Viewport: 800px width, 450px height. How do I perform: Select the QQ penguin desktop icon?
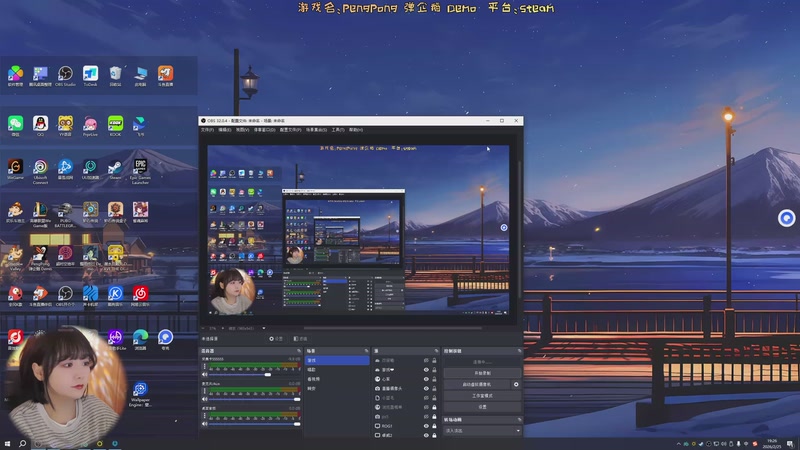coord(40,126)
